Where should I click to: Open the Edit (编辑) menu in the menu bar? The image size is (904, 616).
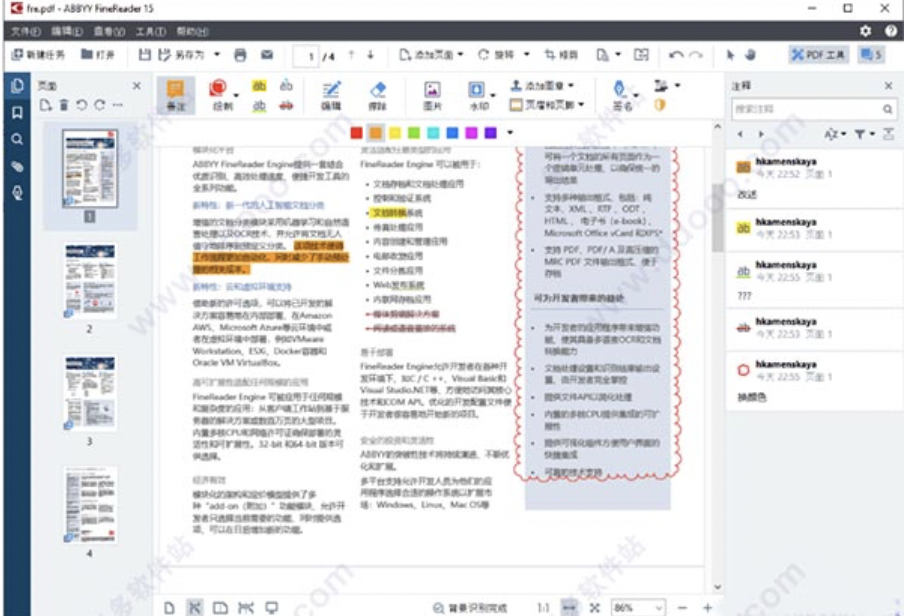point(66,31)
